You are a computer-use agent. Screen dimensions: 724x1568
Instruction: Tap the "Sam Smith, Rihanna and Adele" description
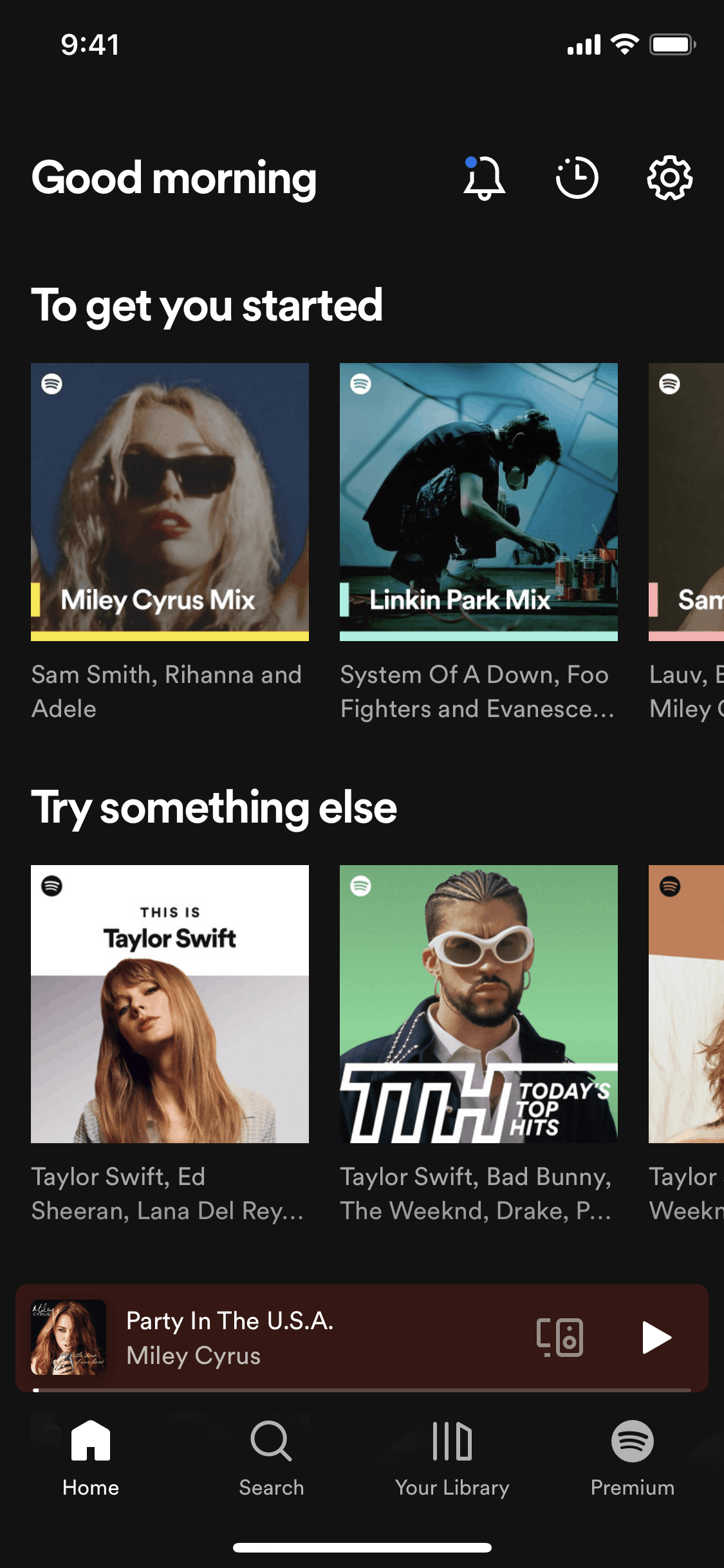point(166,691)
